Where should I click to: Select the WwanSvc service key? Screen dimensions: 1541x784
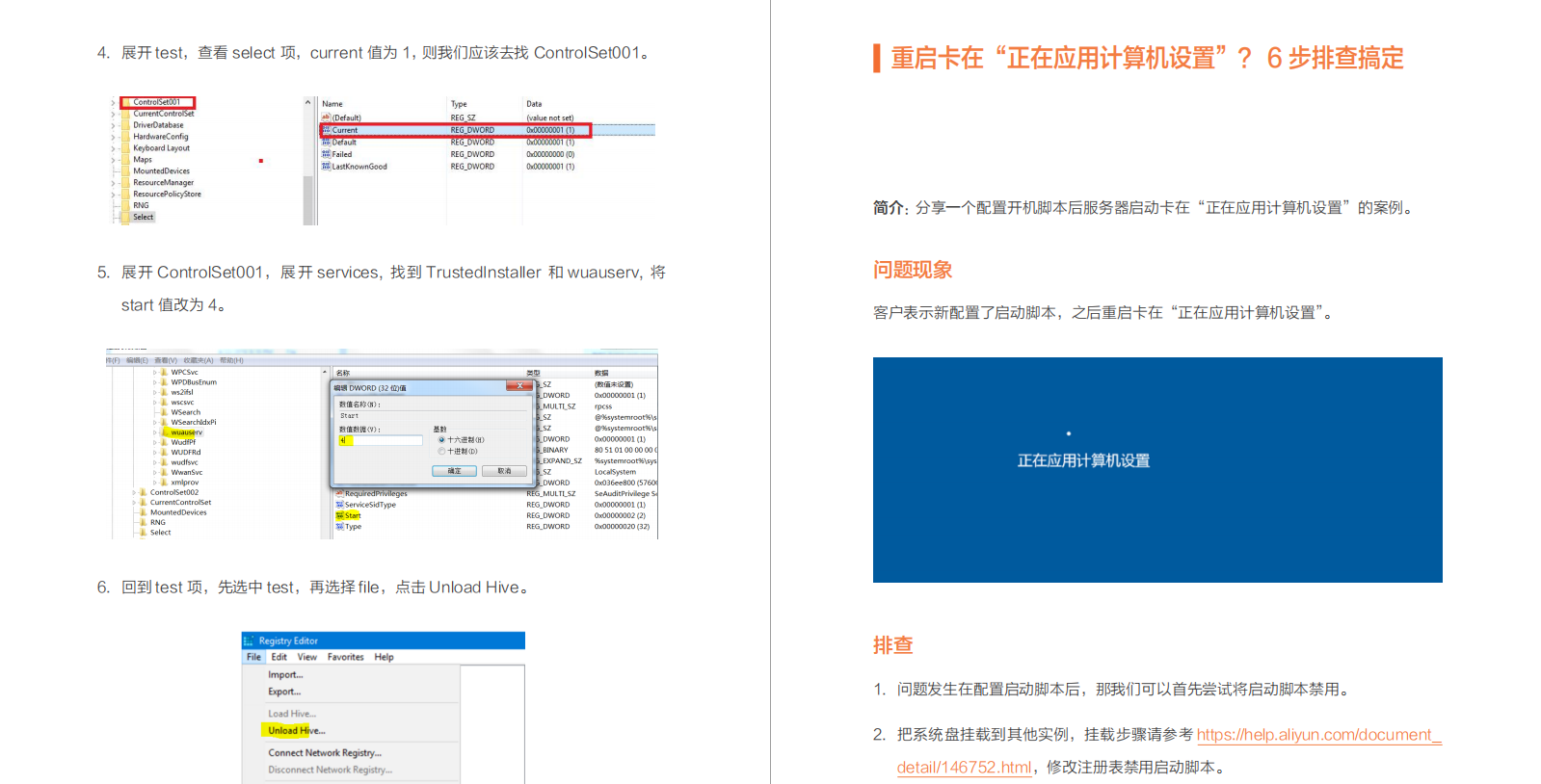coord(187,473)
